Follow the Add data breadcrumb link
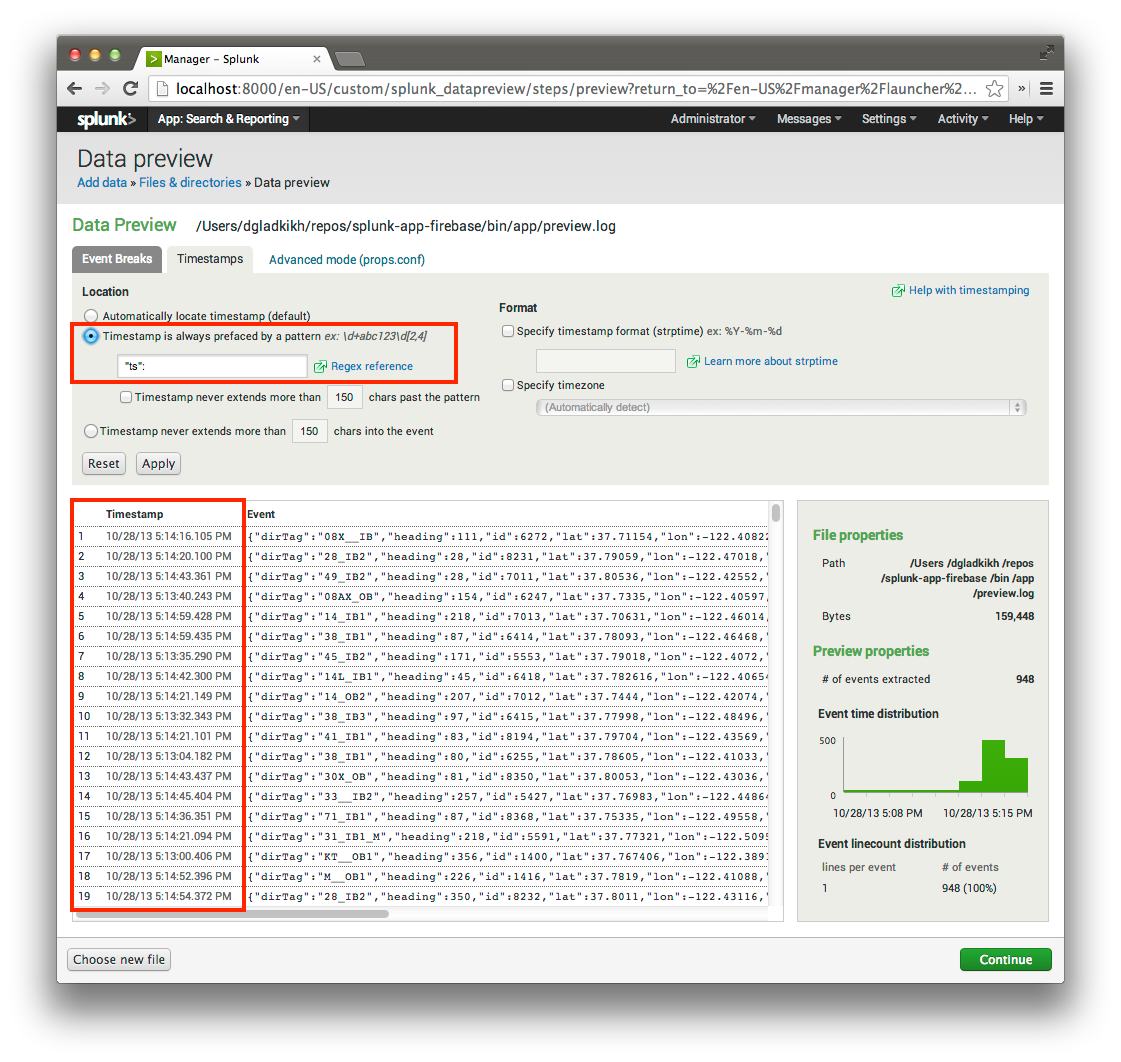The height and width of the screenshot is (1062, 1121). coord(102,183)
